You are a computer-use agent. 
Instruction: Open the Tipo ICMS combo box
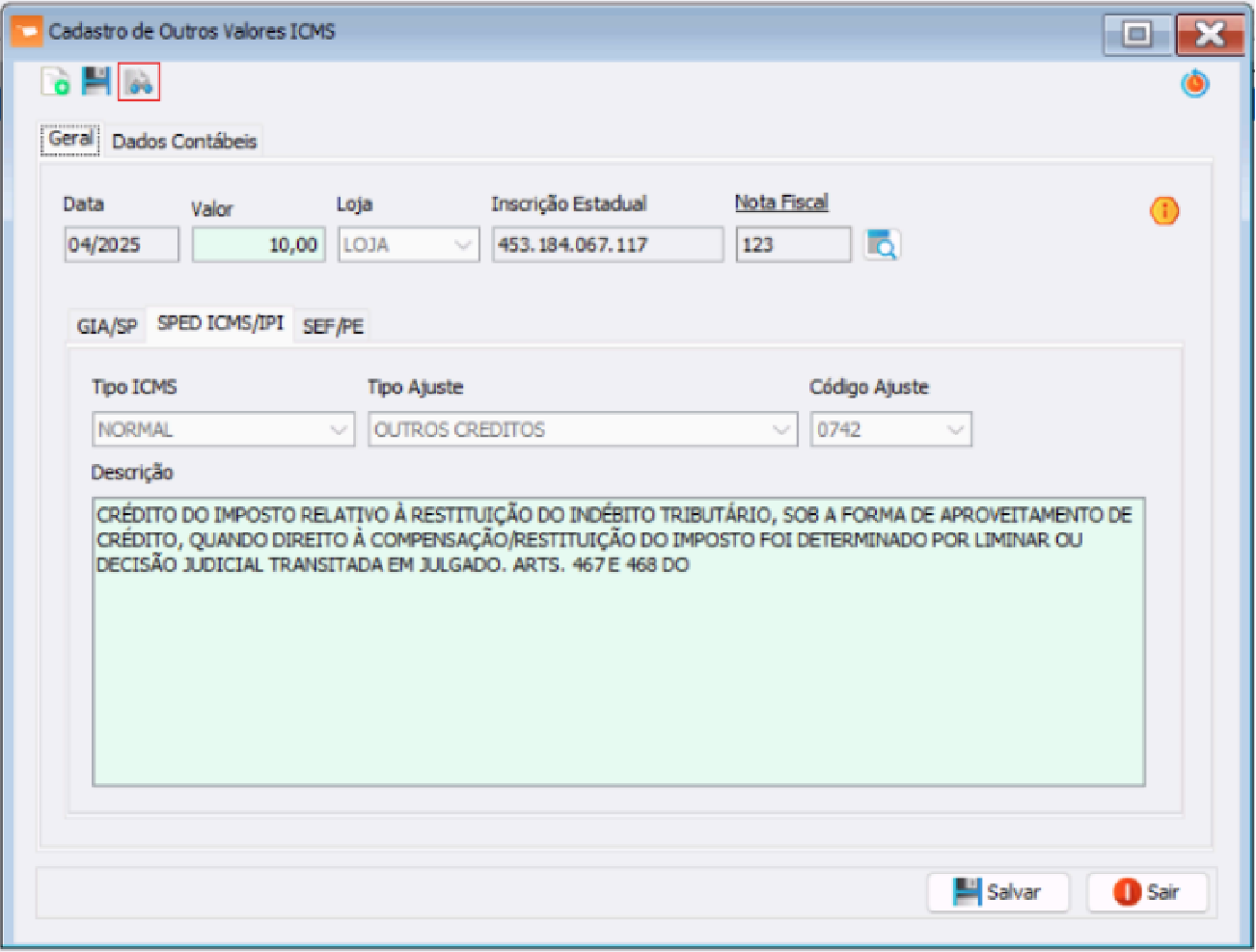339,429
